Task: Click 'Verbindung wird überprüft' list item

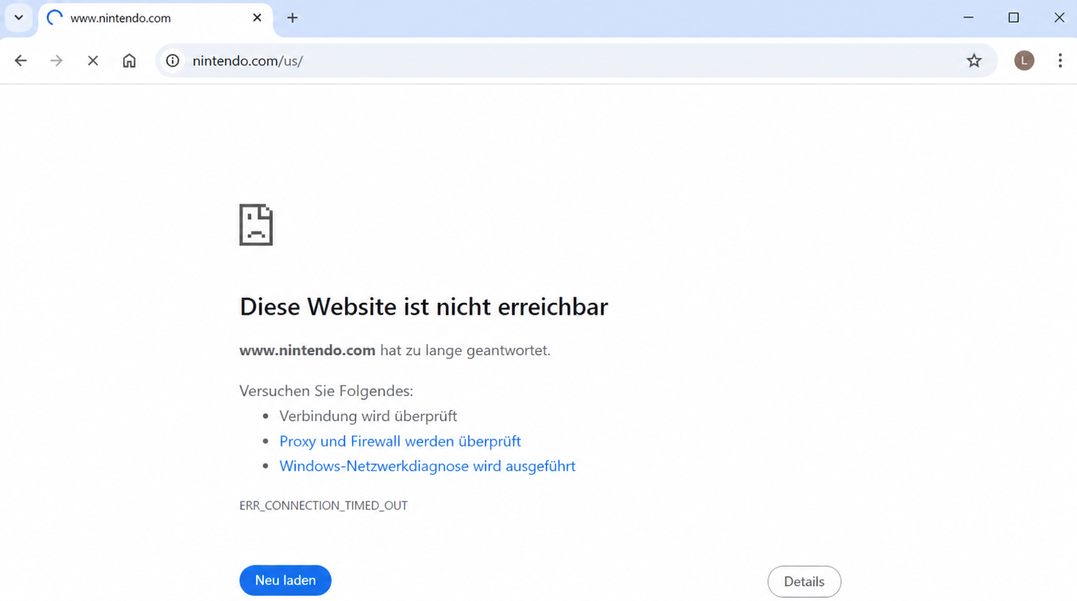Action: tap(368, 416)
